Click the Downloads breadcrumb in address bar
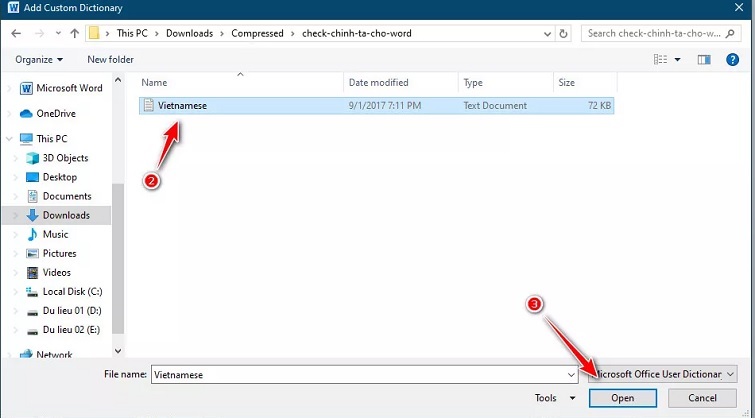The width and height of the screenshot is (755, 418). click(188, 33)
